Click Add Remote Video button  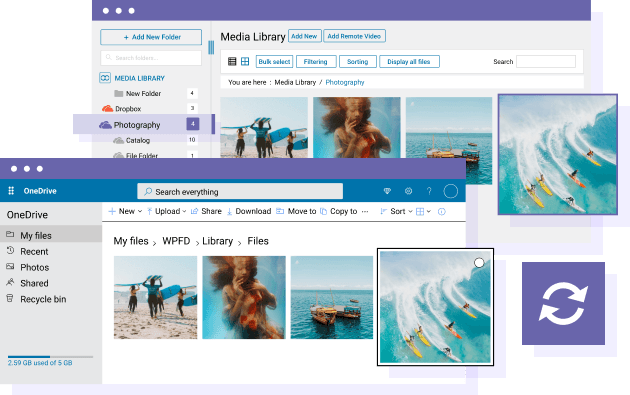click(x=354, y=36)
